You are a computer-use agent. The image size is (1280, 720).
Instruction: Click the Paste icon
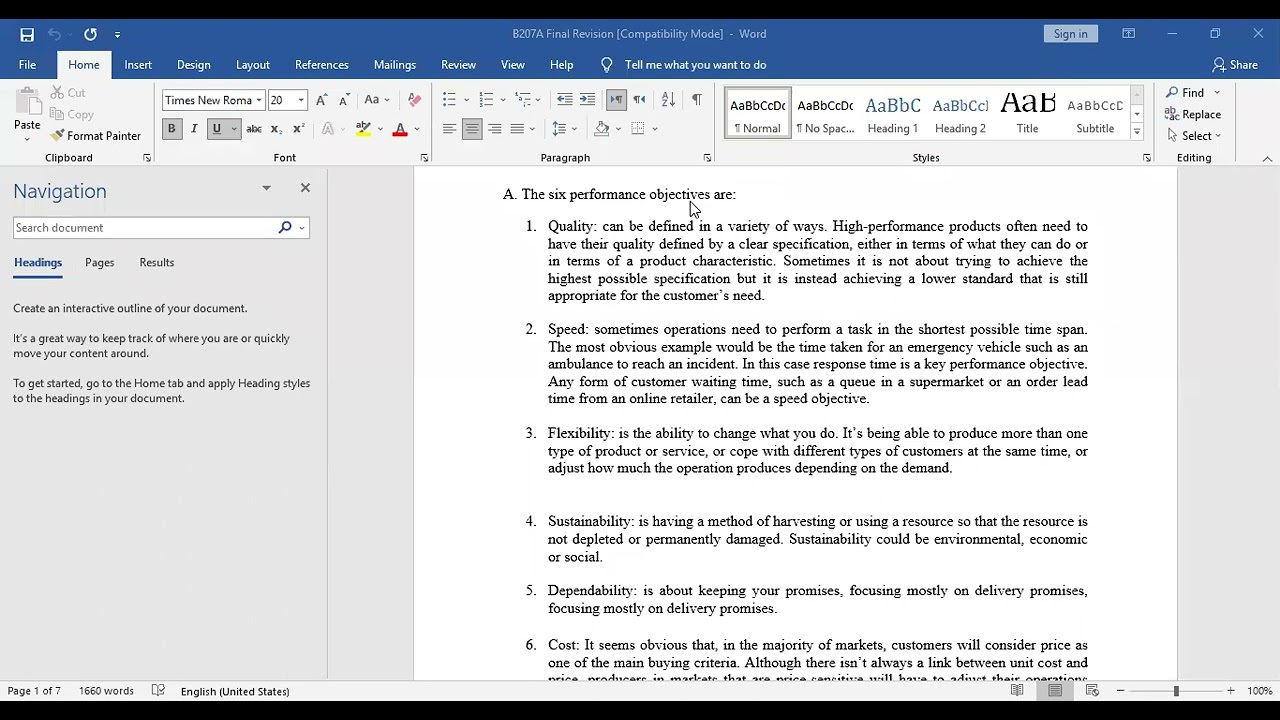pyautogui.click(x=27, y=102)
